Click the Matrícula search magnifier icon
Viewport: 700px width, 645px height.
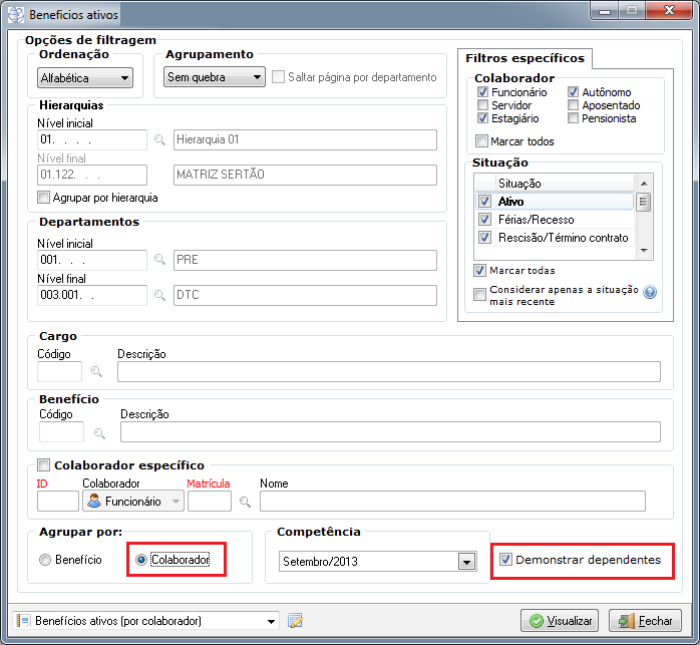245,502
